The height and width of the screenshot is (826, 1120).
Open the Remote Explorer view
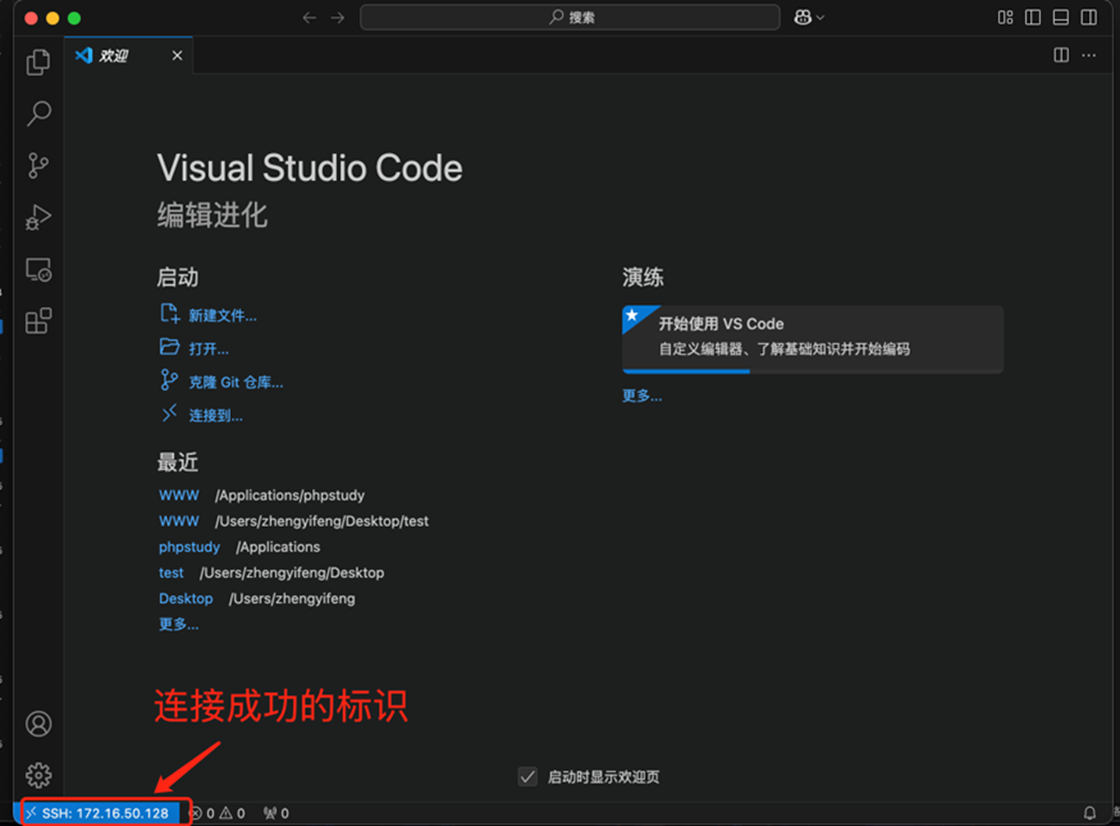pyautogui.click(x=39, y=270)
